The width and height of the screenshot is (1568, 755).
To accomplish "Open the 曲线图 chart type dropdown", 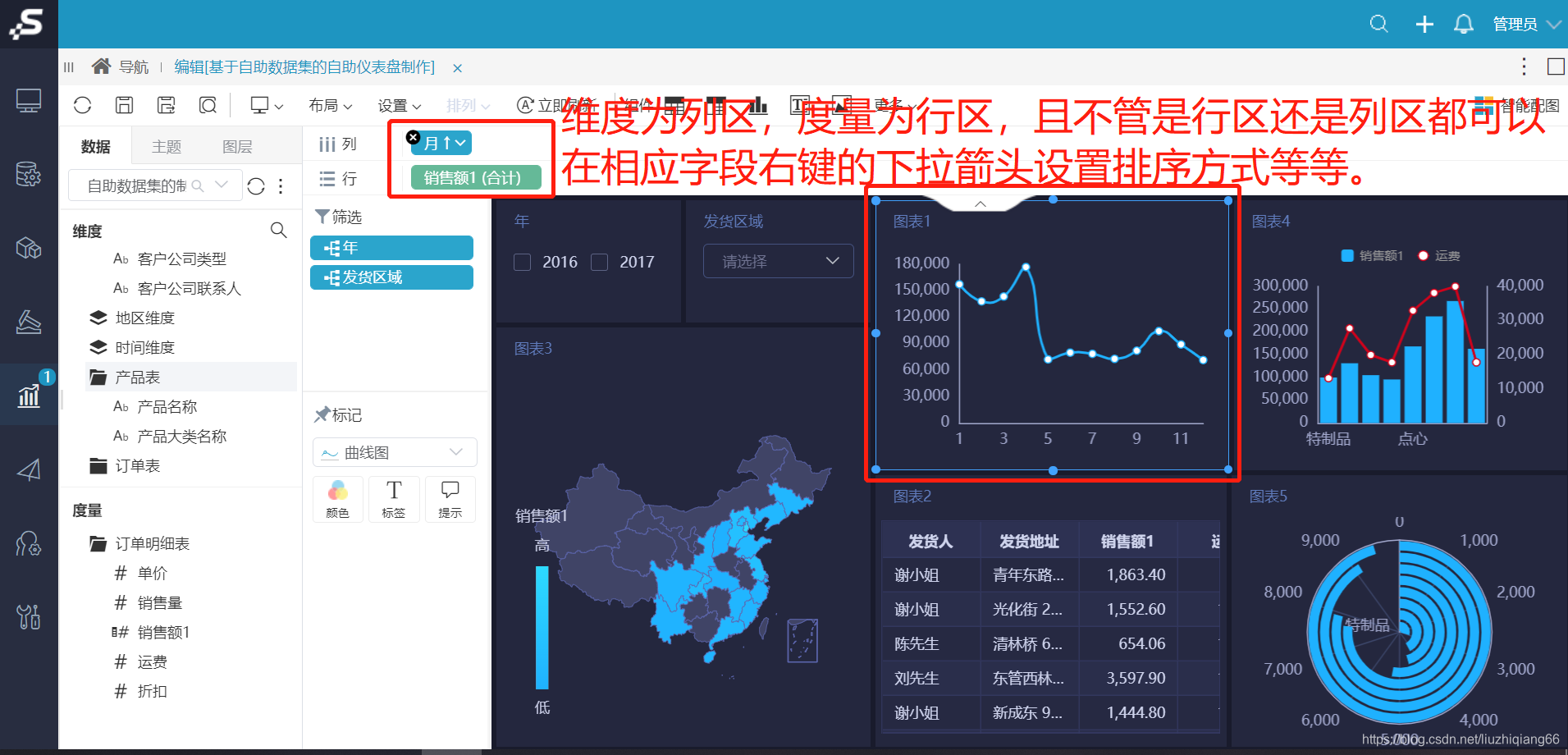I will (395, 452).
